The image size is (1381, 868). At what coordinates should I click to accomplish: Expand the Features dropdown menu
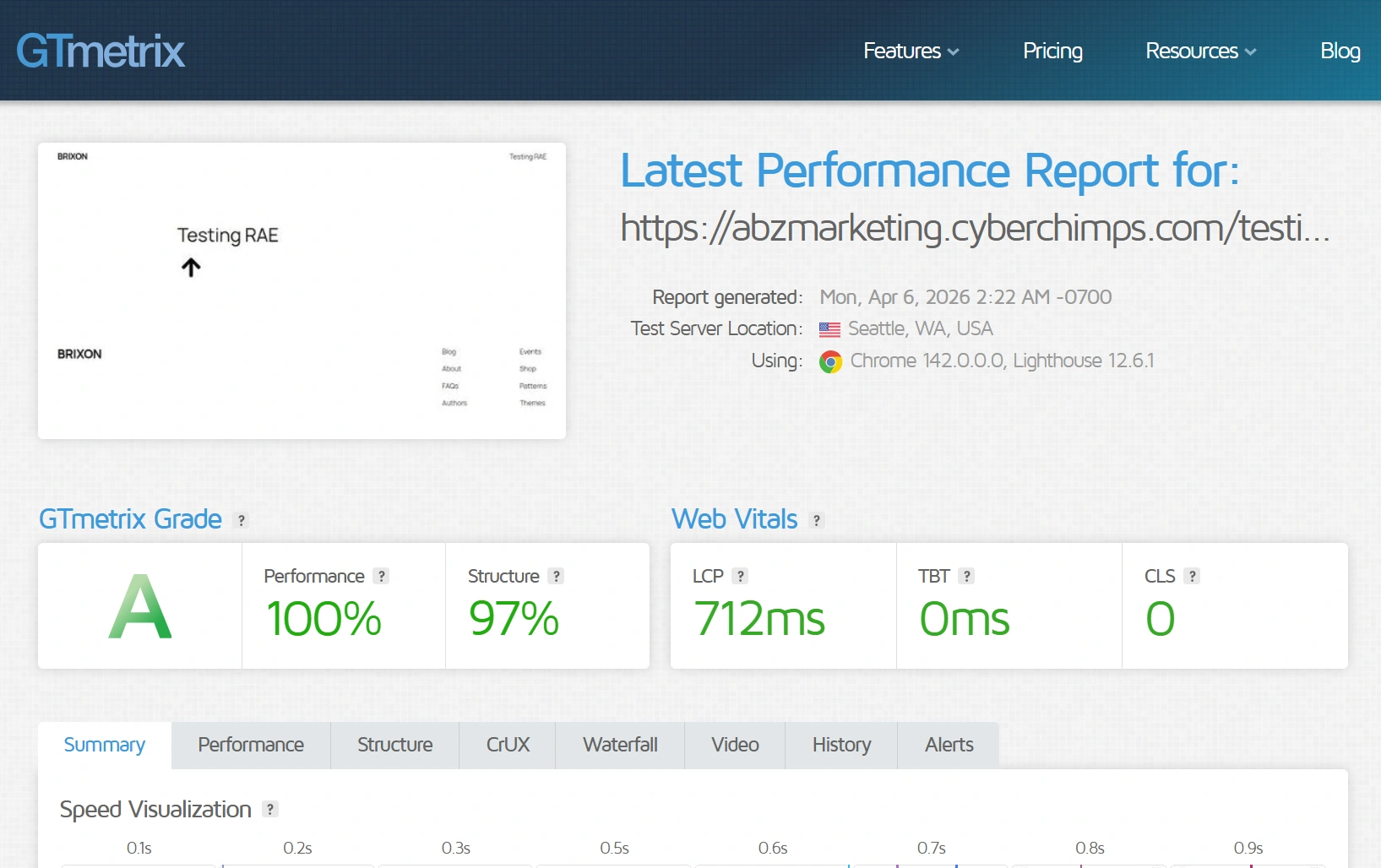click(x=911, y=51)
